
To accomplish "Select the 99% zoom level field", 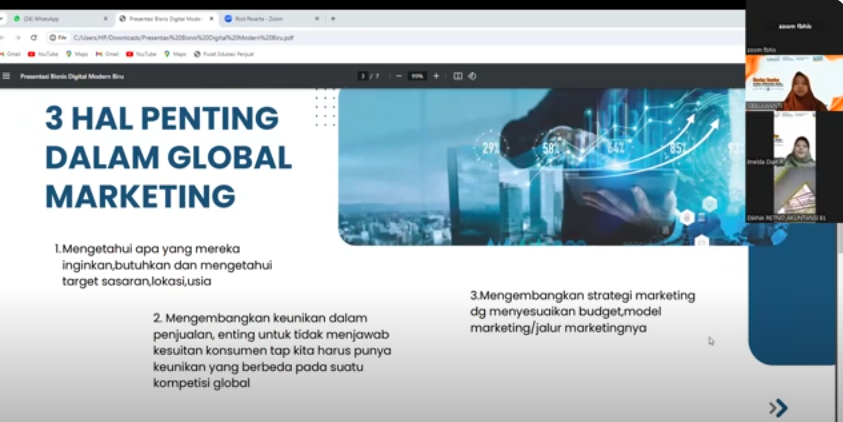I will tap(417, 76).
